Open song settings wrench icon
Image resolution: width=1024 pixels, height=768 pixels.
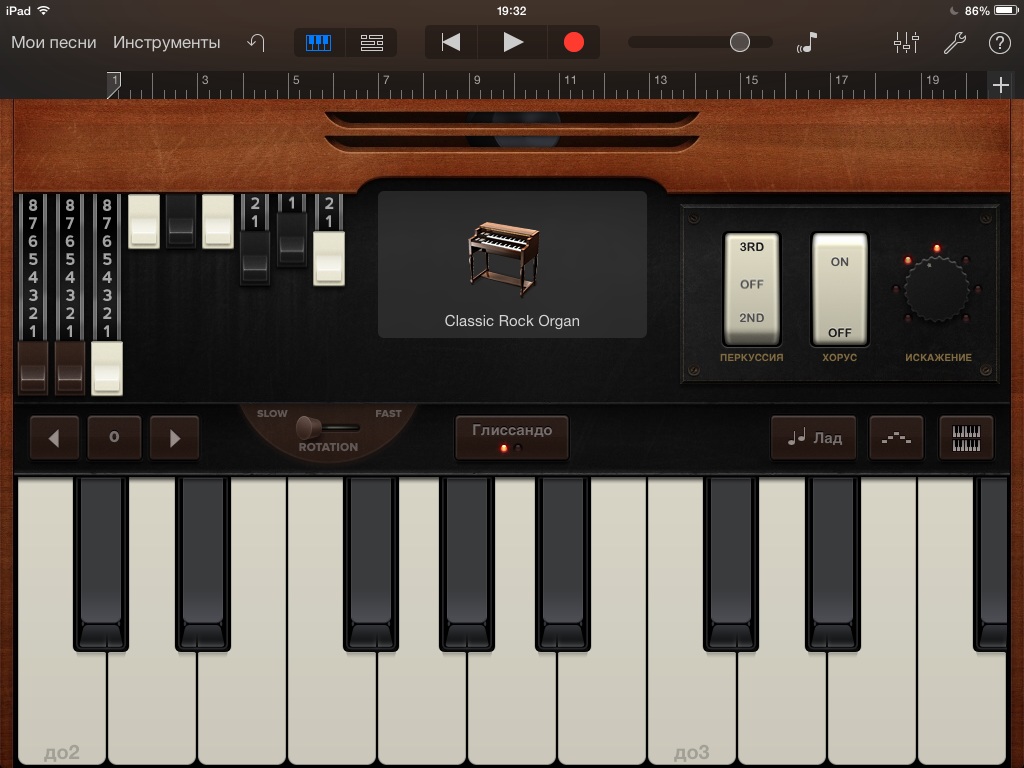[954, 42]
